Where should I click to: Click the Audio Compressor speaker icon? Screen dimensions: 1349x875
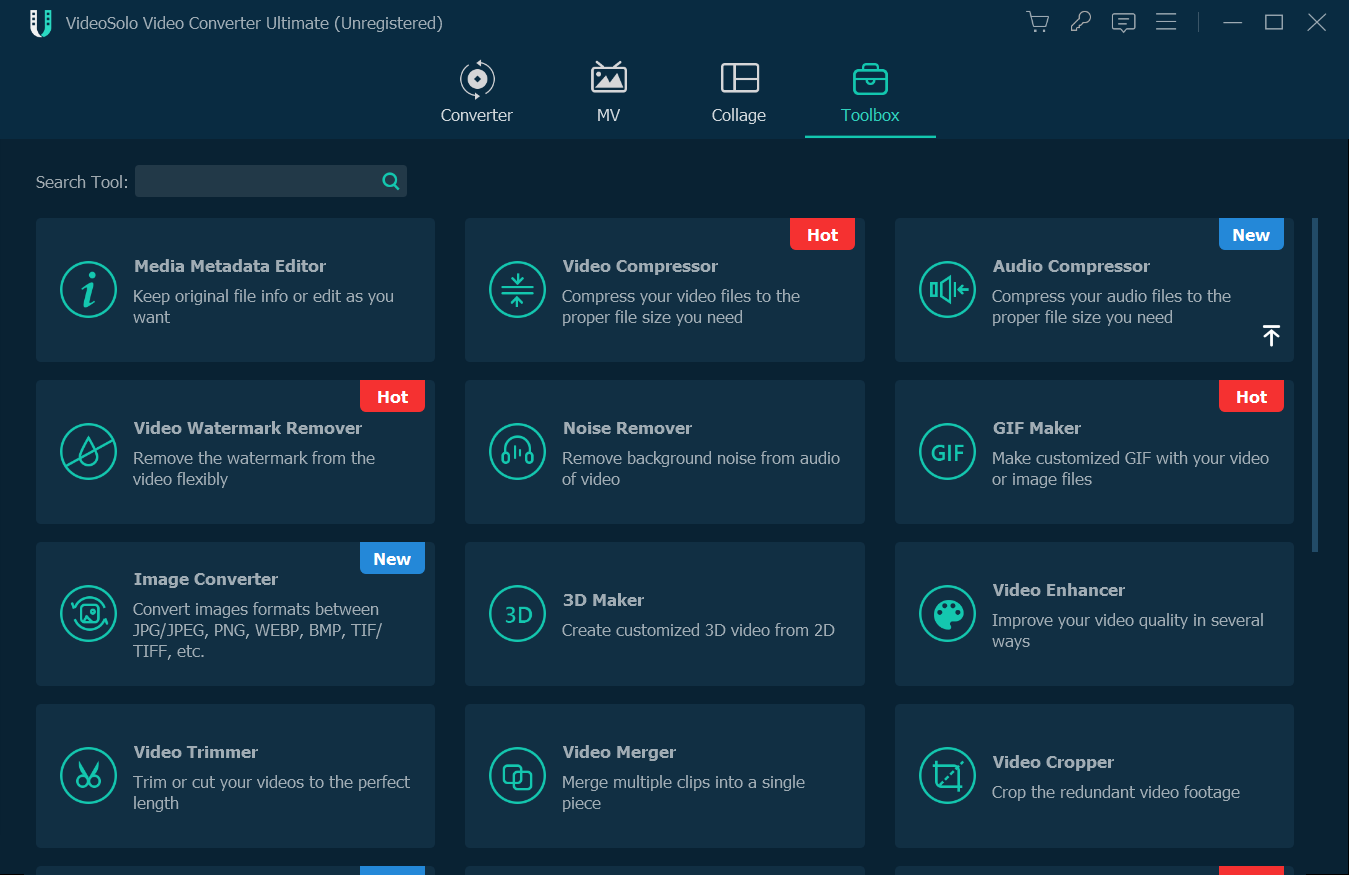(948, 290)
